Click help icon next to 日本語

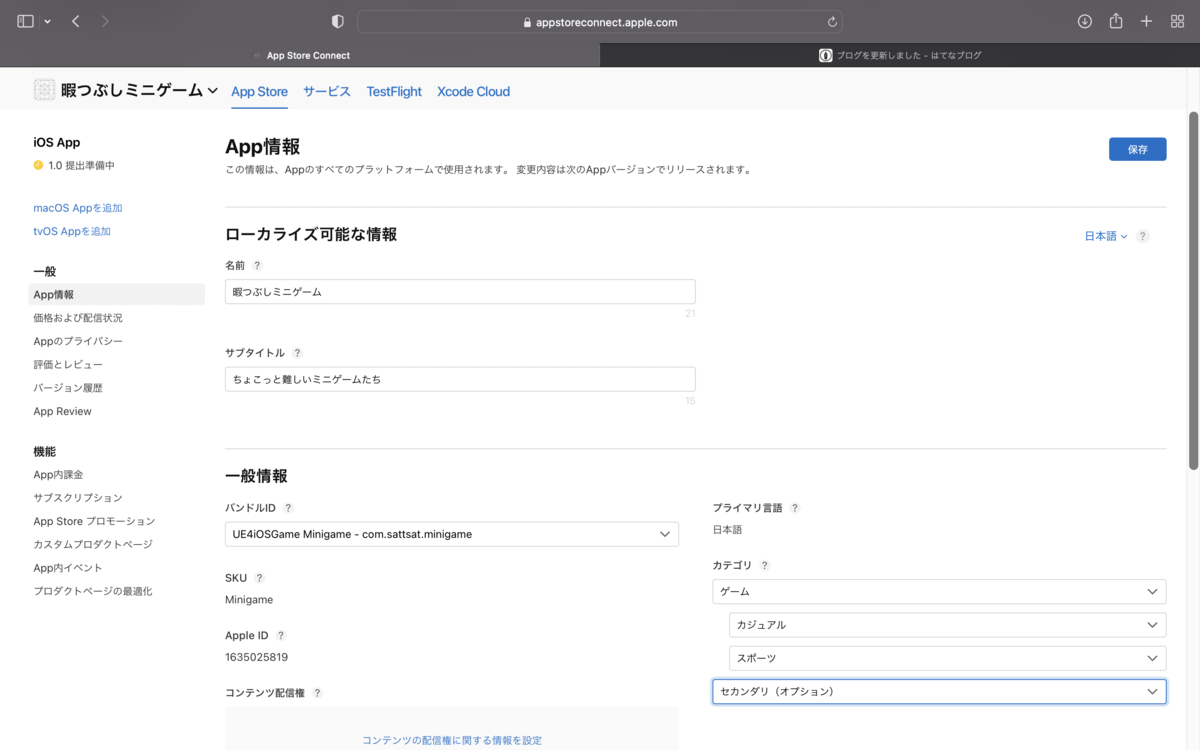point(1143,237)
